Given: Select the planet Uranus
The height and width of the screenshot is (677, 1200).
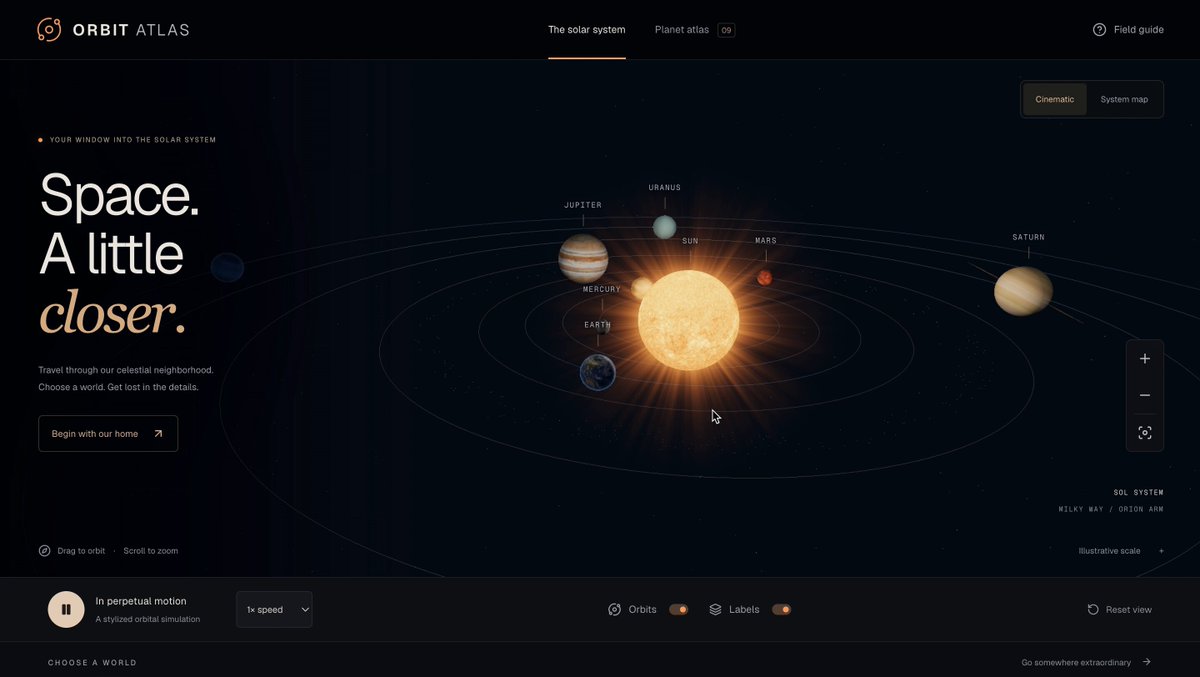Looking at the screenshot, I should [x=664, y=227].
